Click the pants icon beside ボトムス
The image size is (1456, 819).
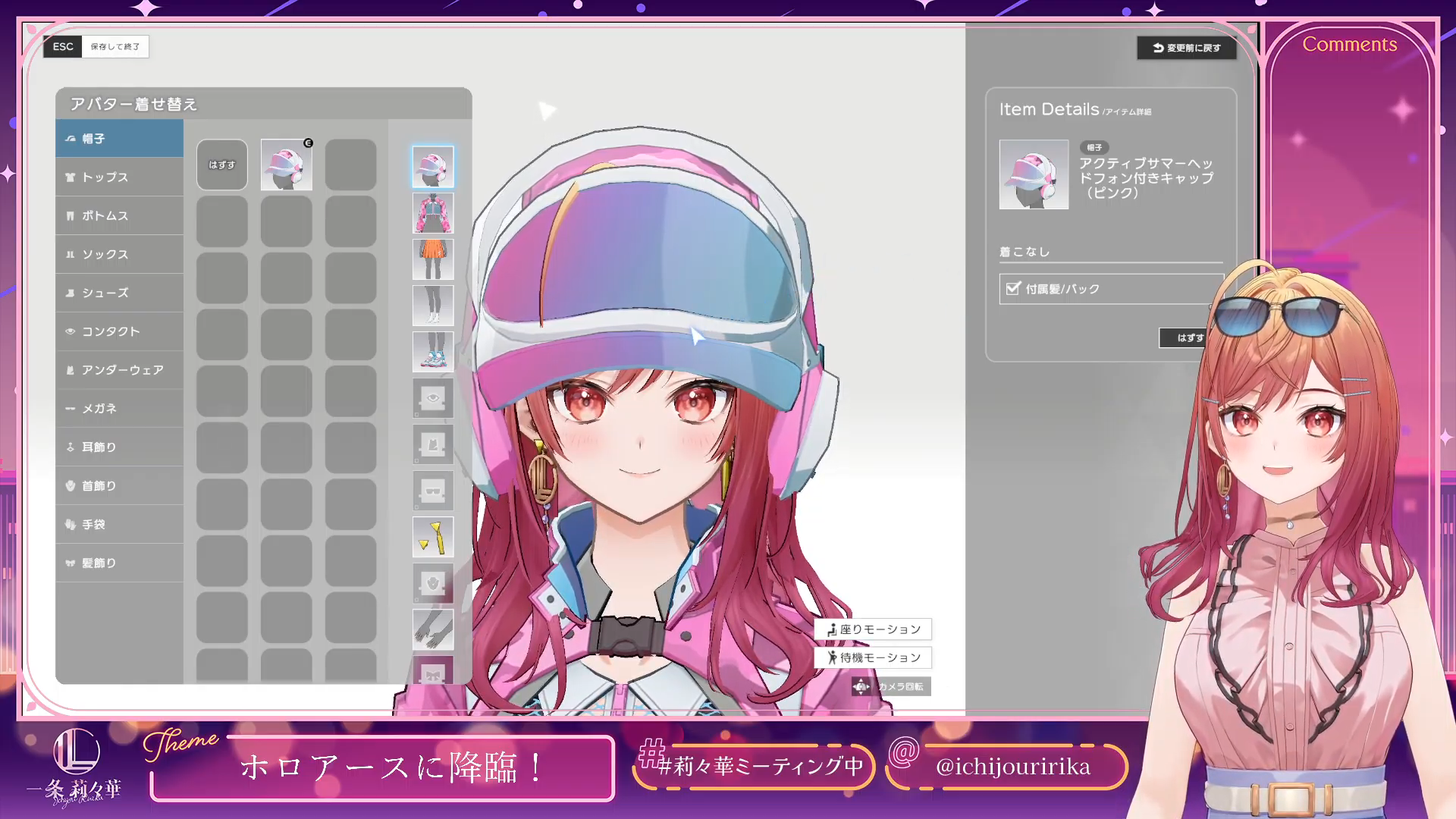[x=71, y=216]
